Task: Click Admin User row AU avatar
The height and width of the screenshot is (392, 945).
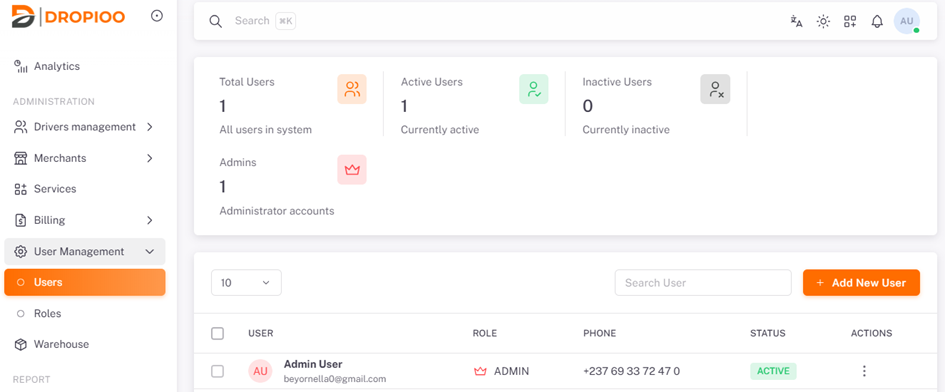Action: point(260,371)
